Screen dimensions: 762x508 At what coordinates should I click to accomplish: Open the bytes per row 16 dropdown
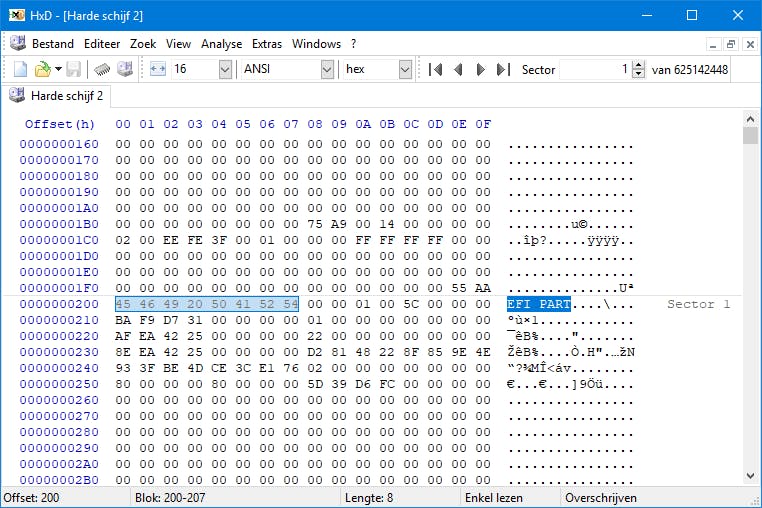pyautogui.click(x=225, y=70)
